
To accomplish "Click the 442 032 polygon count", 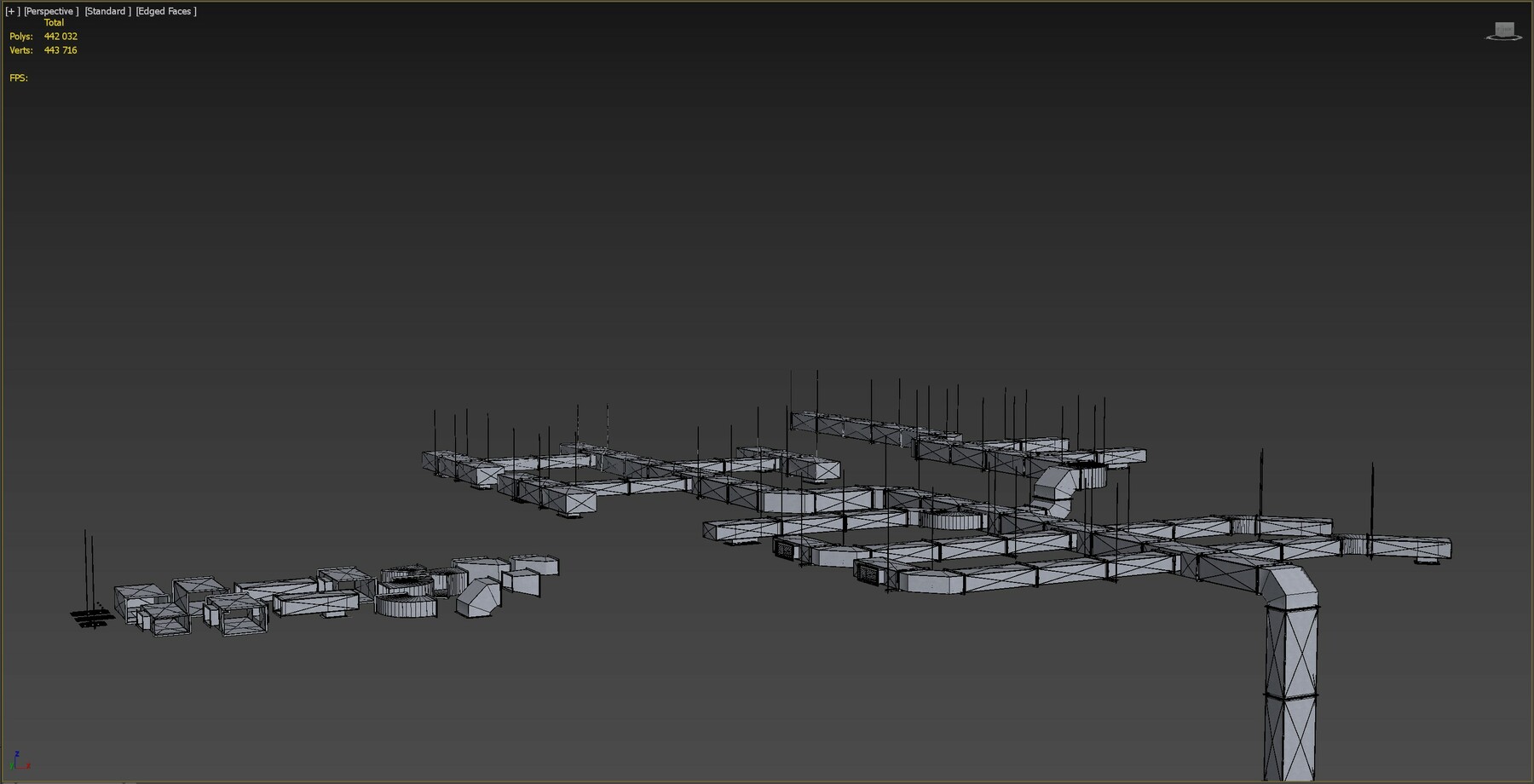I will click(x=61, y=37).
